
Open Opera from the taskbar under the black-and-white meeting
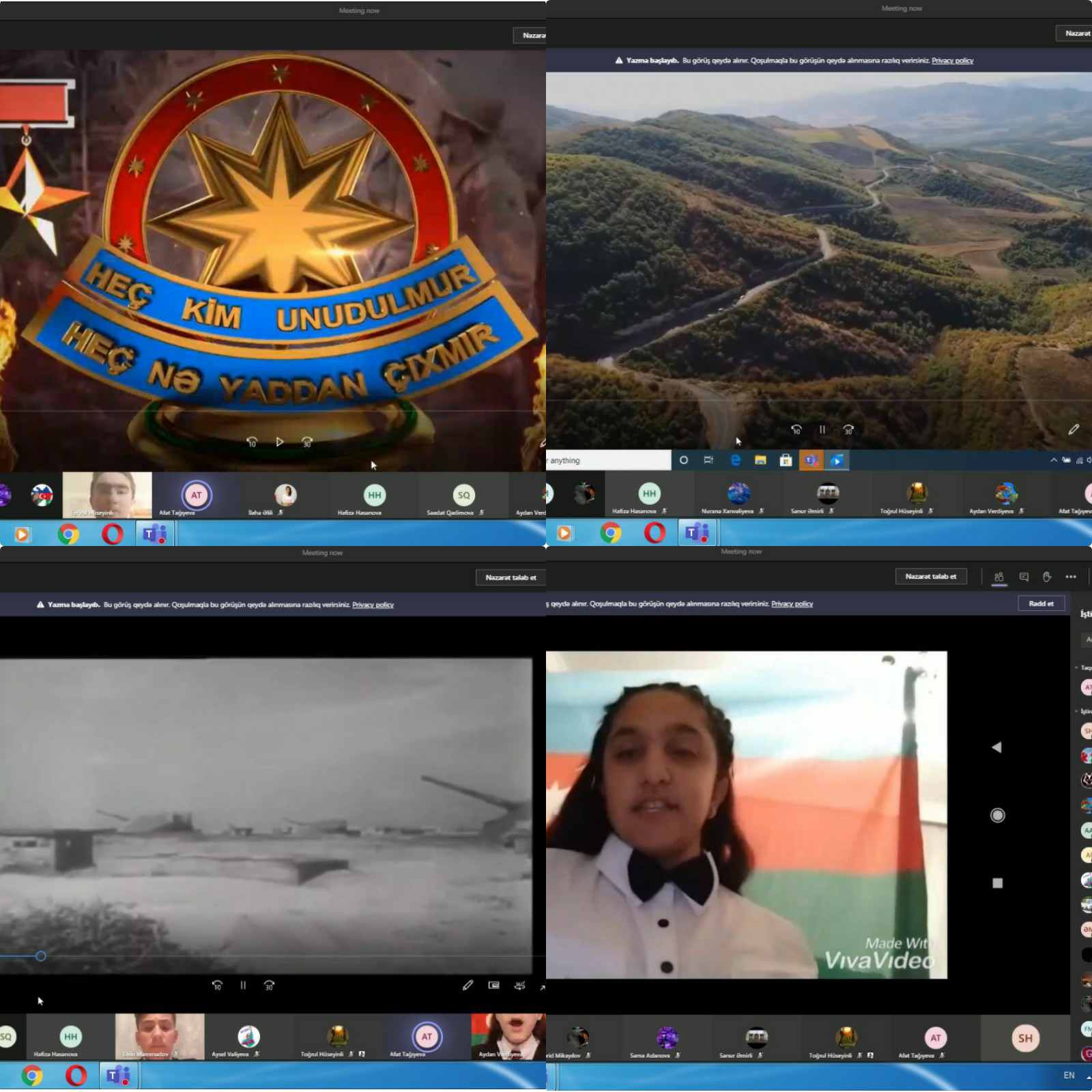tap(76, 1076)
